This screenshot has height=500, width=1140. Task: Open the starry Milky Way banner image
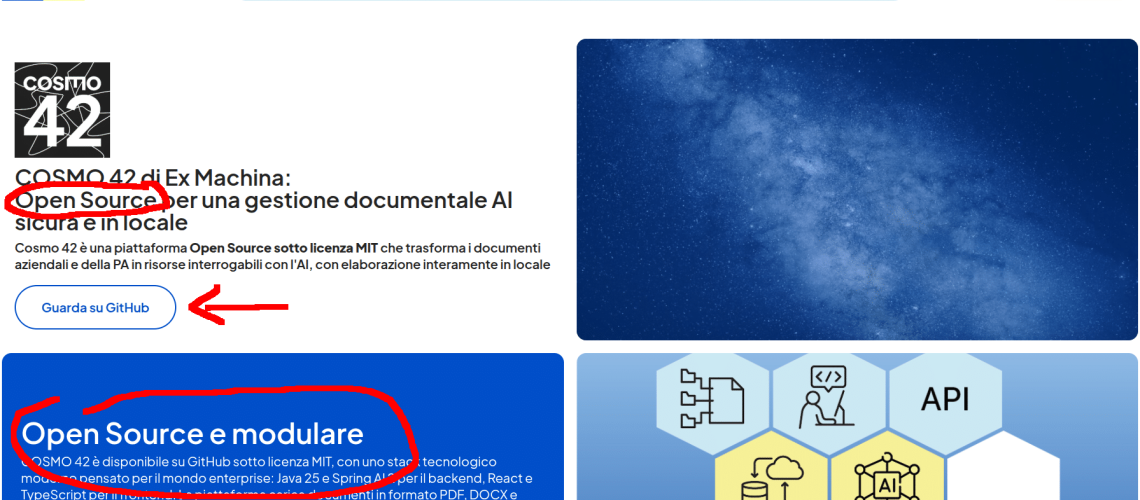[857, 190]
